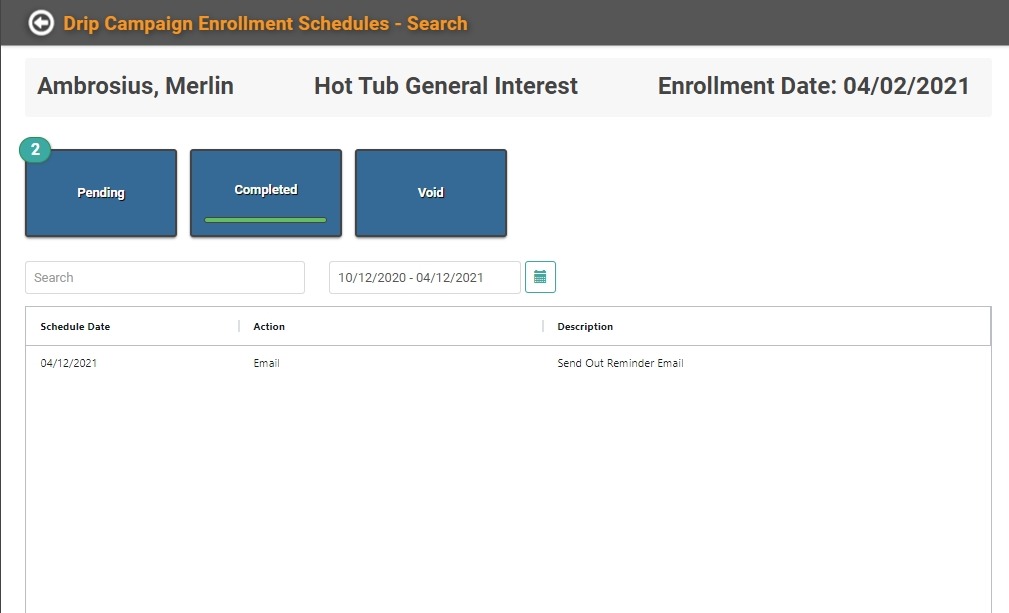Viewport: 1009px width, 613px height.
Task: Sort by Schedule Date column header
Action: pos(75,327)
